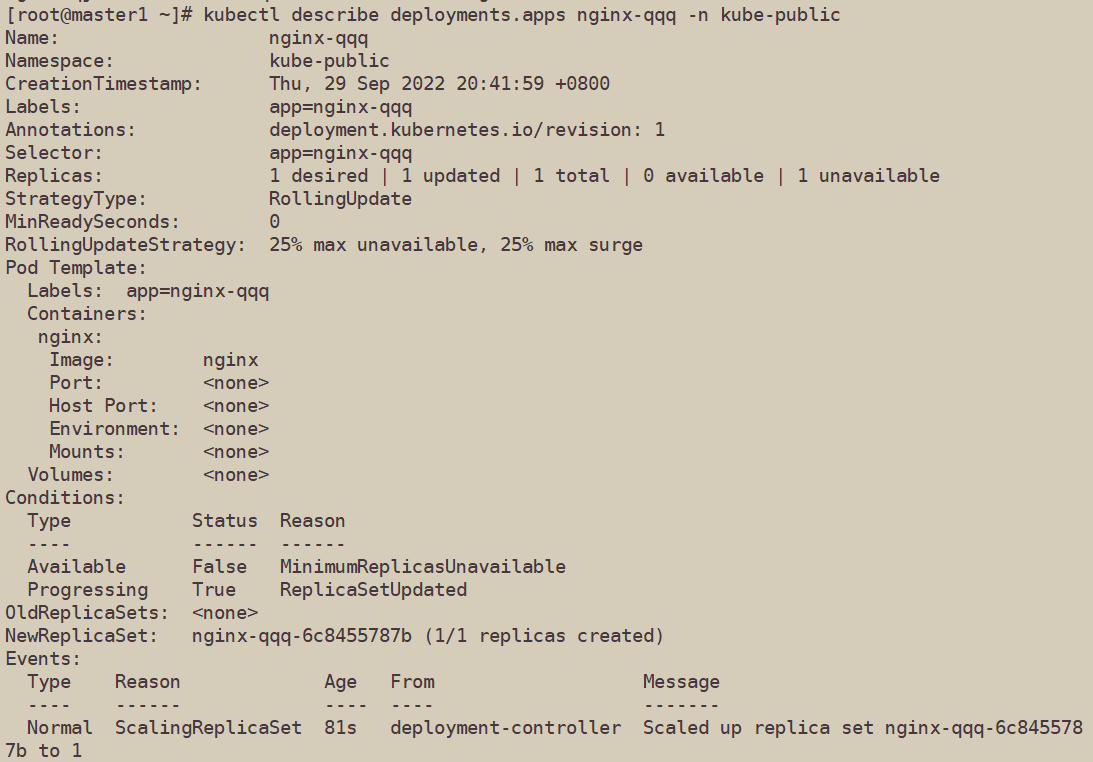Click the deployment.kubernetes.io/revision annotation
Viewport: 1093px width, 762px height.
(x=466, y=130)
